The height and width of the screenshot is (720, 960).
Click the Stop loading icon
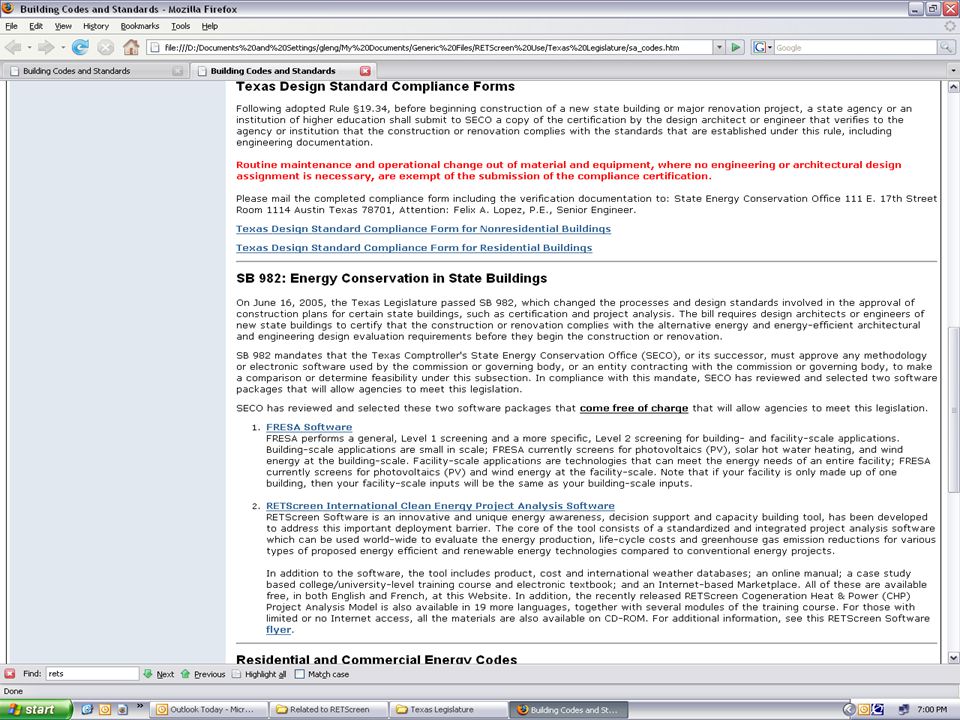pyautogui.click(x=106, y=47)
